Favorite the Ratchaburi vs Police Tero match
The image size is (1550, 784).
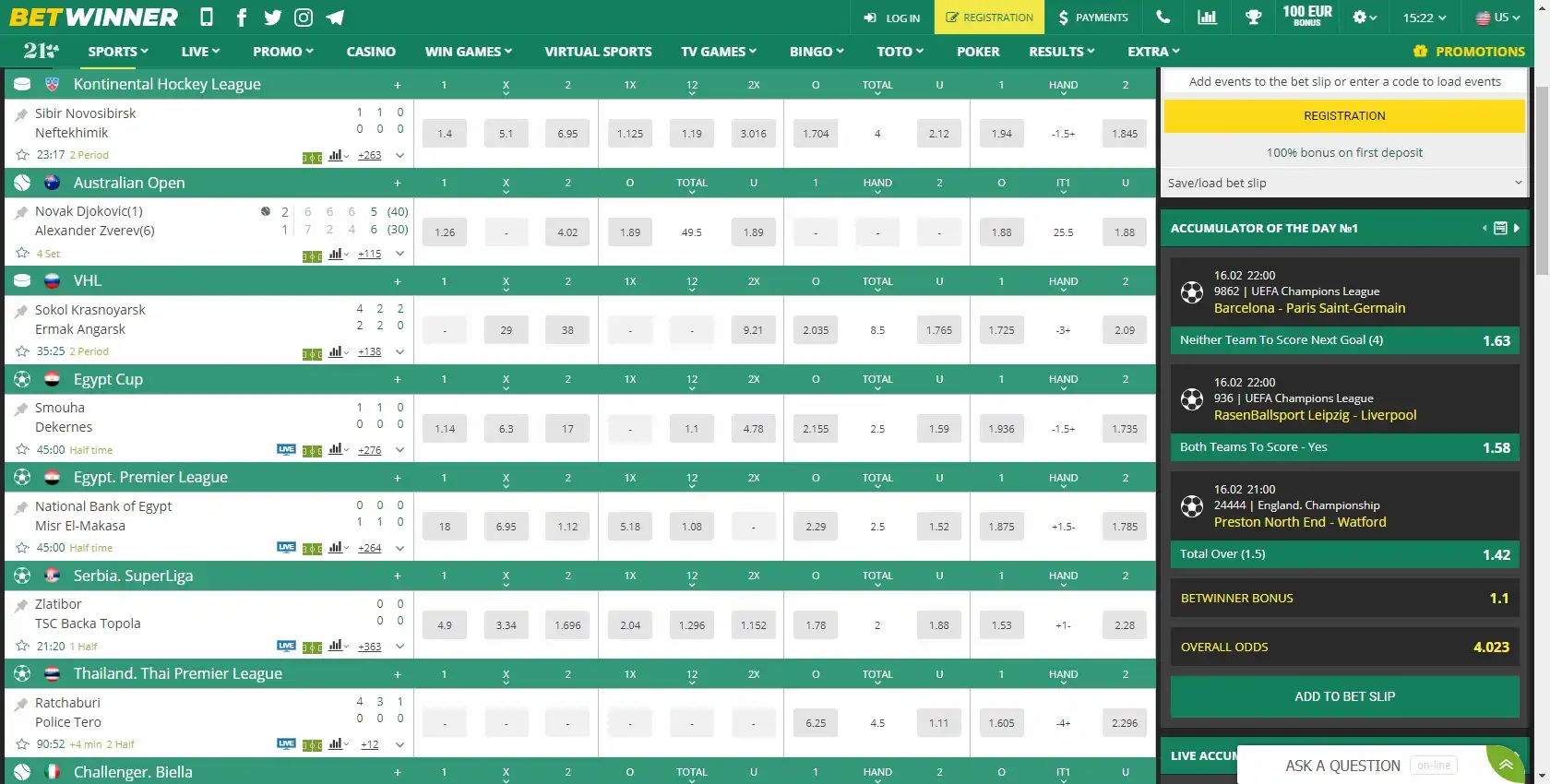point(23,744)
